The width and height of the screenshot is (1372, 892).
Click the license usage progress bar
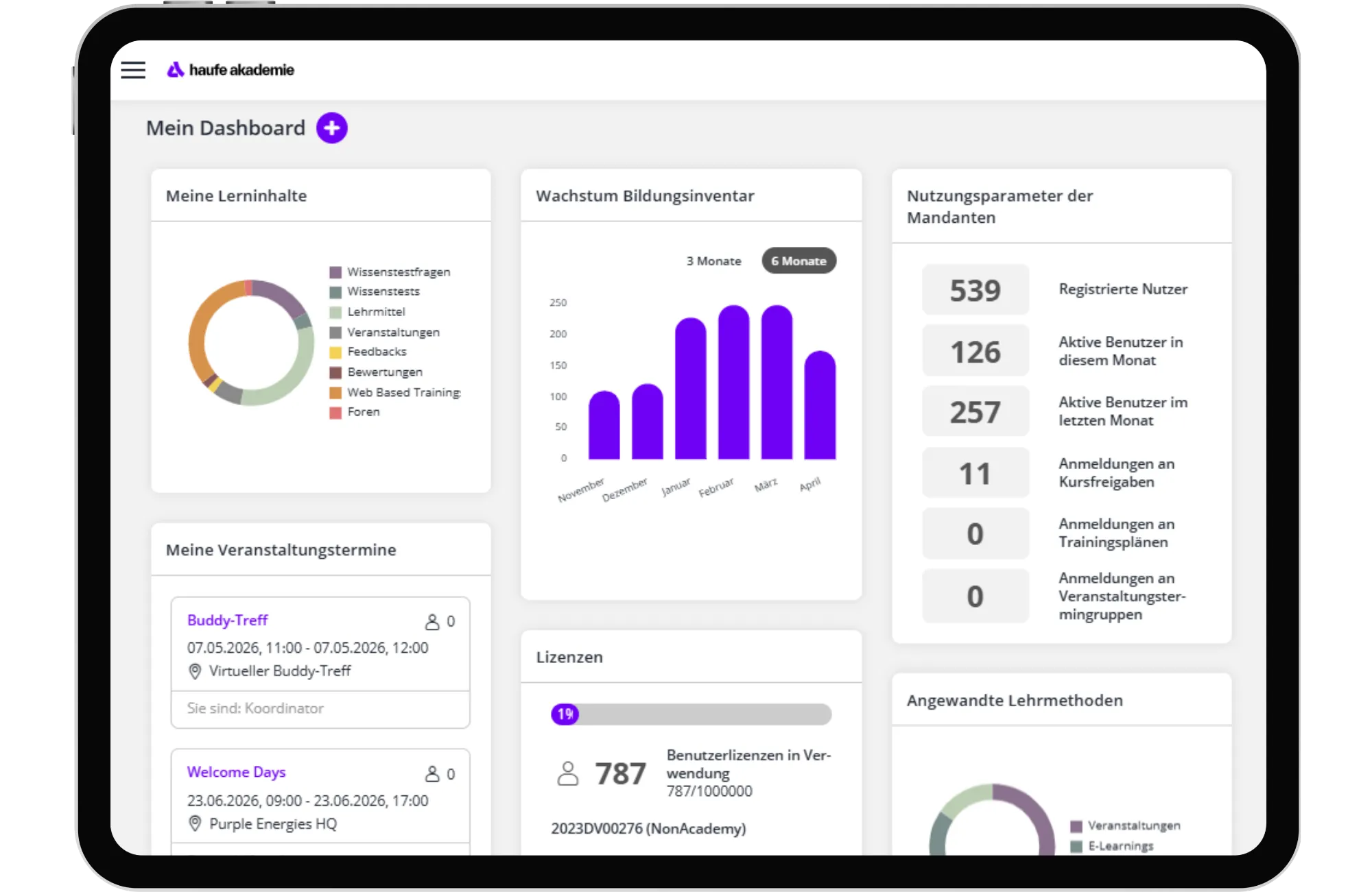[691, 714]
